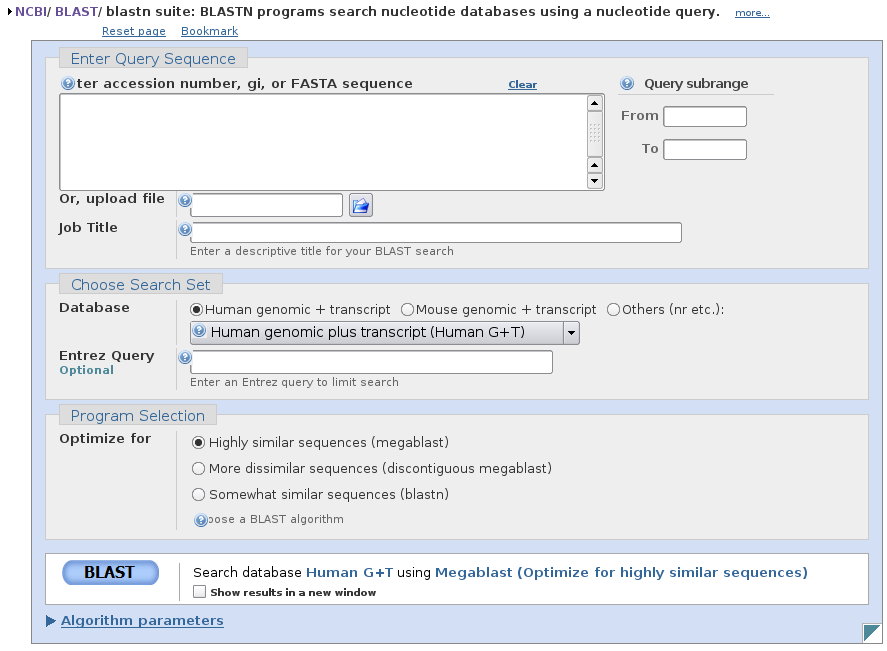The width and height of the screenshot is (887, 651).
Task: Click the corner resize icon at bottom right
Action: 871,632
